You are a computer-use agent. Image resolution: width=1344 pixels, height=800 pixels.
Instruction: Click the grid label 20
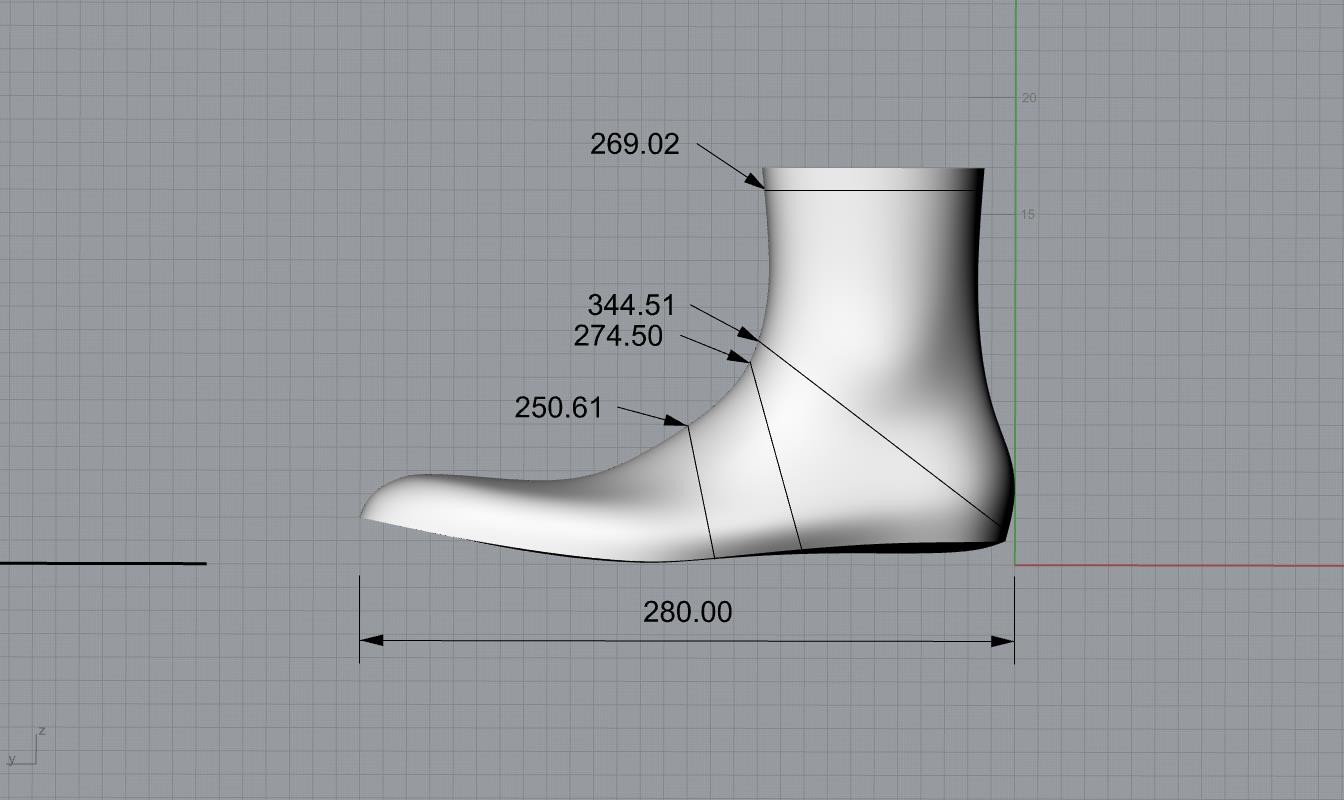(x=1028, y=98)
